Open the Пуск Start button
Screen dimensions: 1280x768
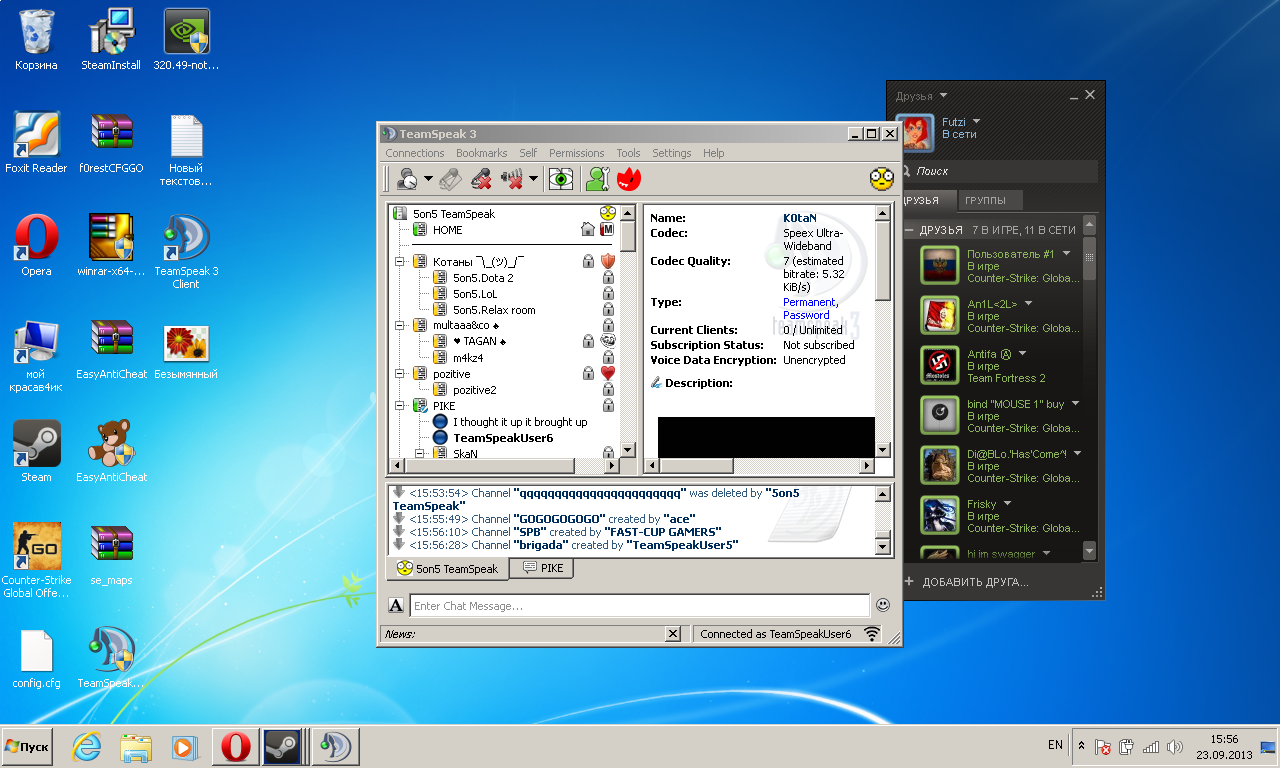click(x=27, y=747)
